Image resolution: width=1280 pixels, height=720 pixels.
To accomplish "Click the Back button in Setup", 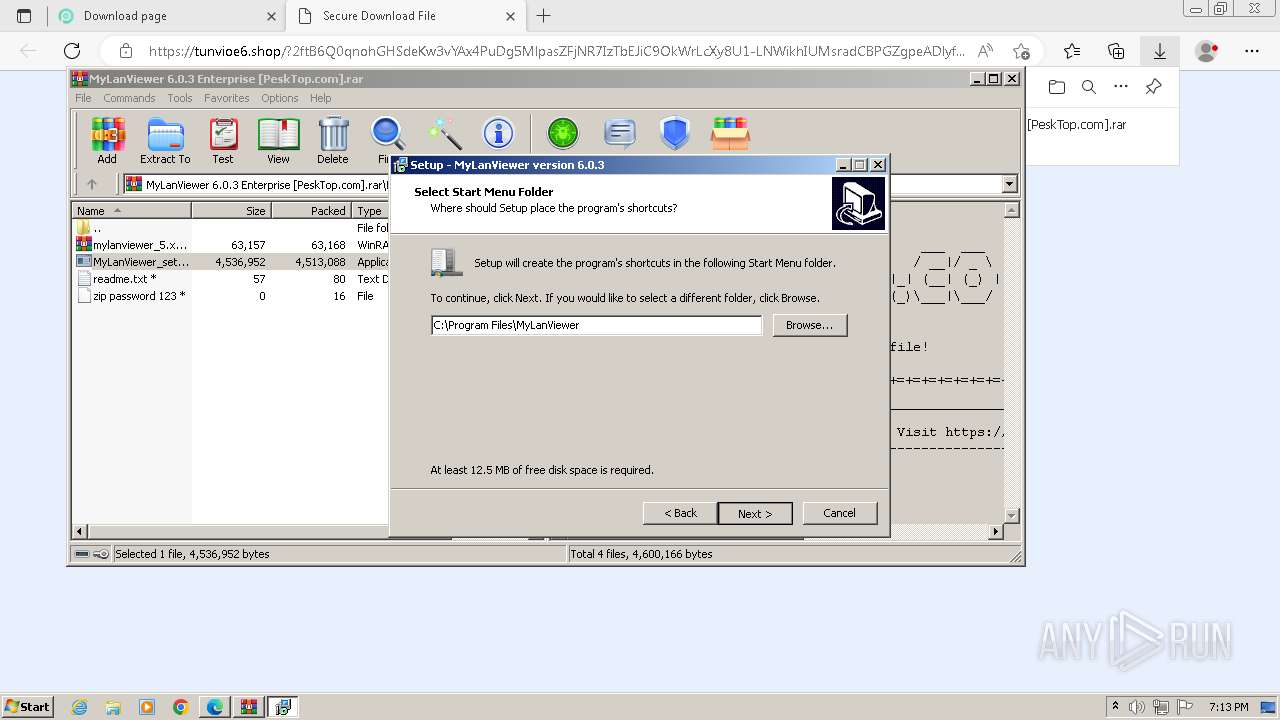I will (x=680, y=513).
